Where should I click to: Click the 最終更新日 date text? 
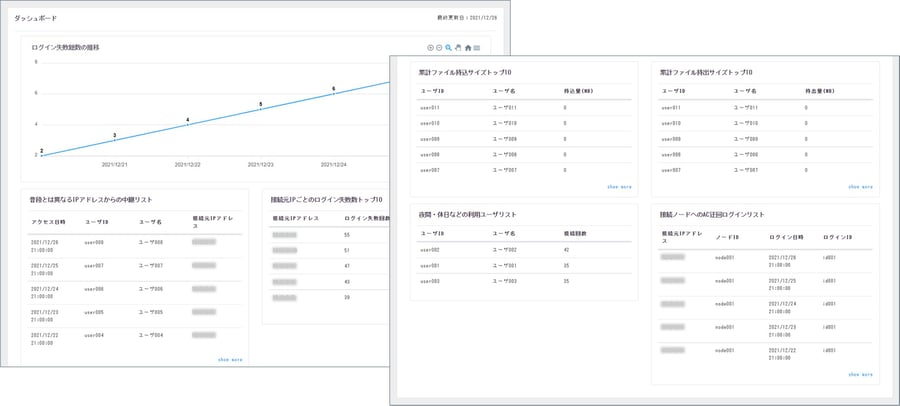pos(467,18)
